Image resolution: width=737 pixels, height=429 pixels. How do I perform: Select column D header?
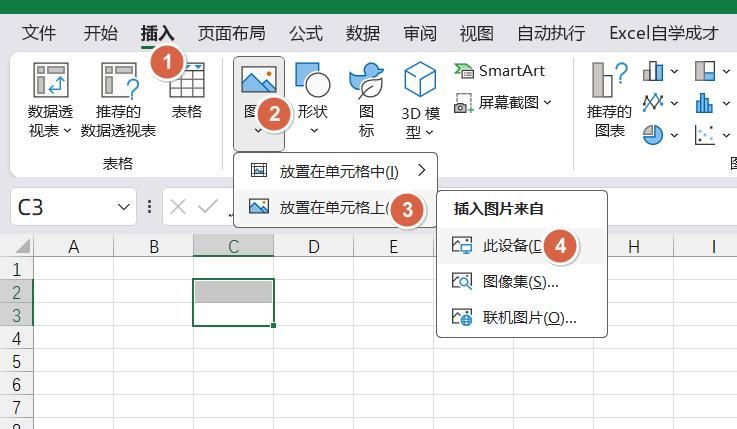coord(314,246)
